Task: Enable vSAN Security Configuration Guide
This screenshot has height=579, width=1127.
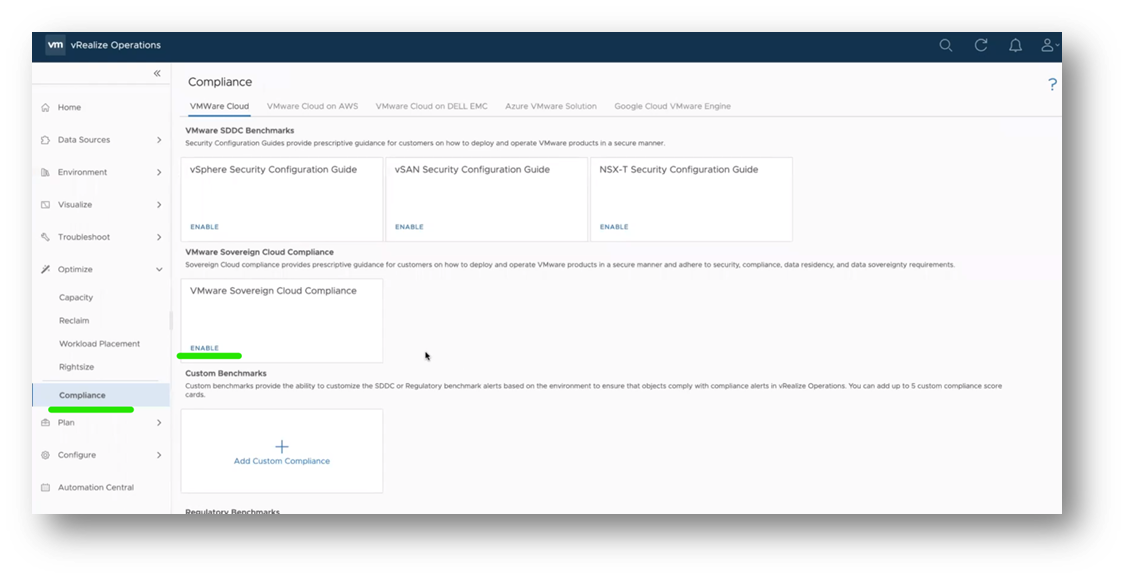Action: pyautogui.click(x=409, y=226)
